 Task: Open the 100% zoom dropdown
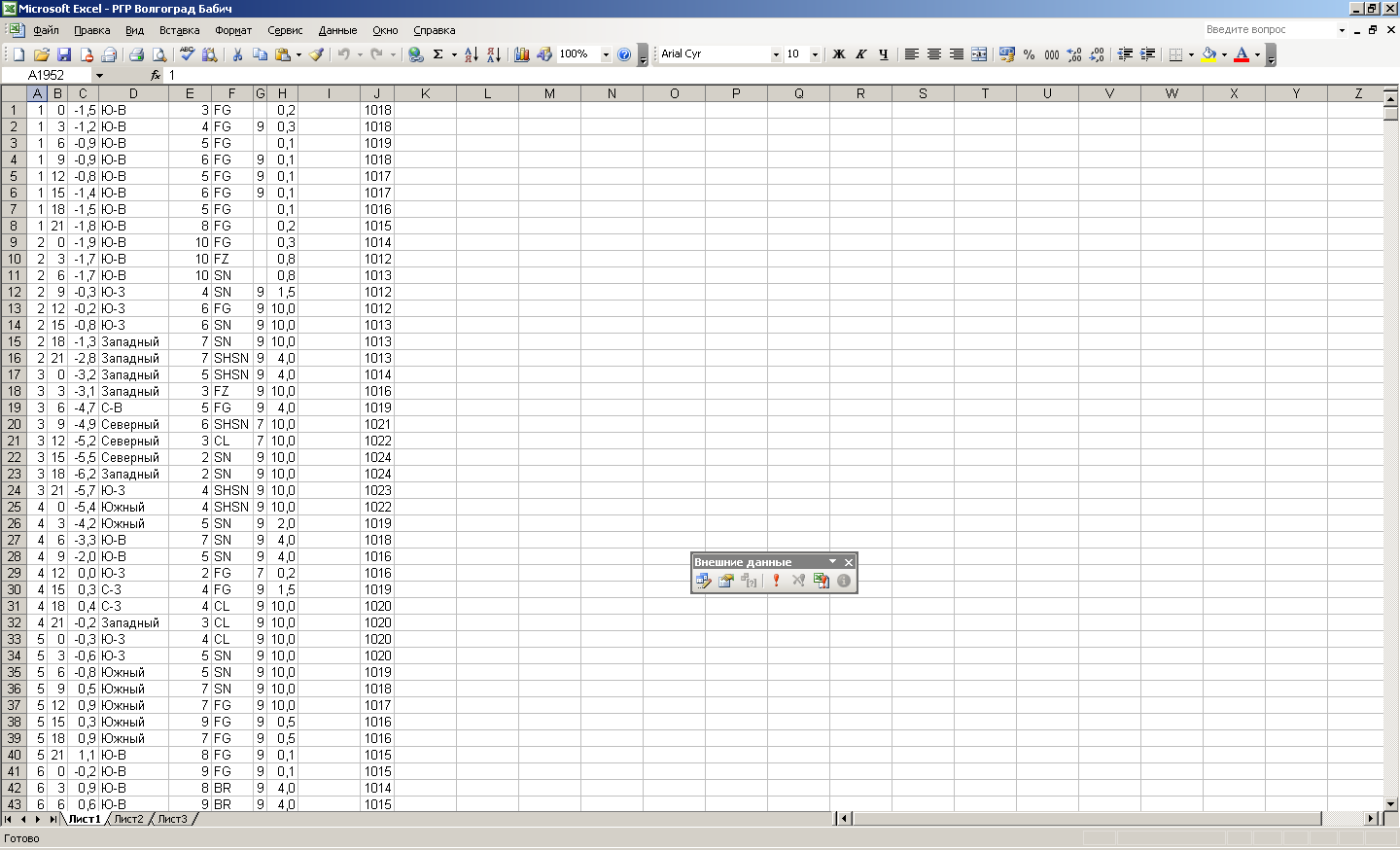click(606, 54)
